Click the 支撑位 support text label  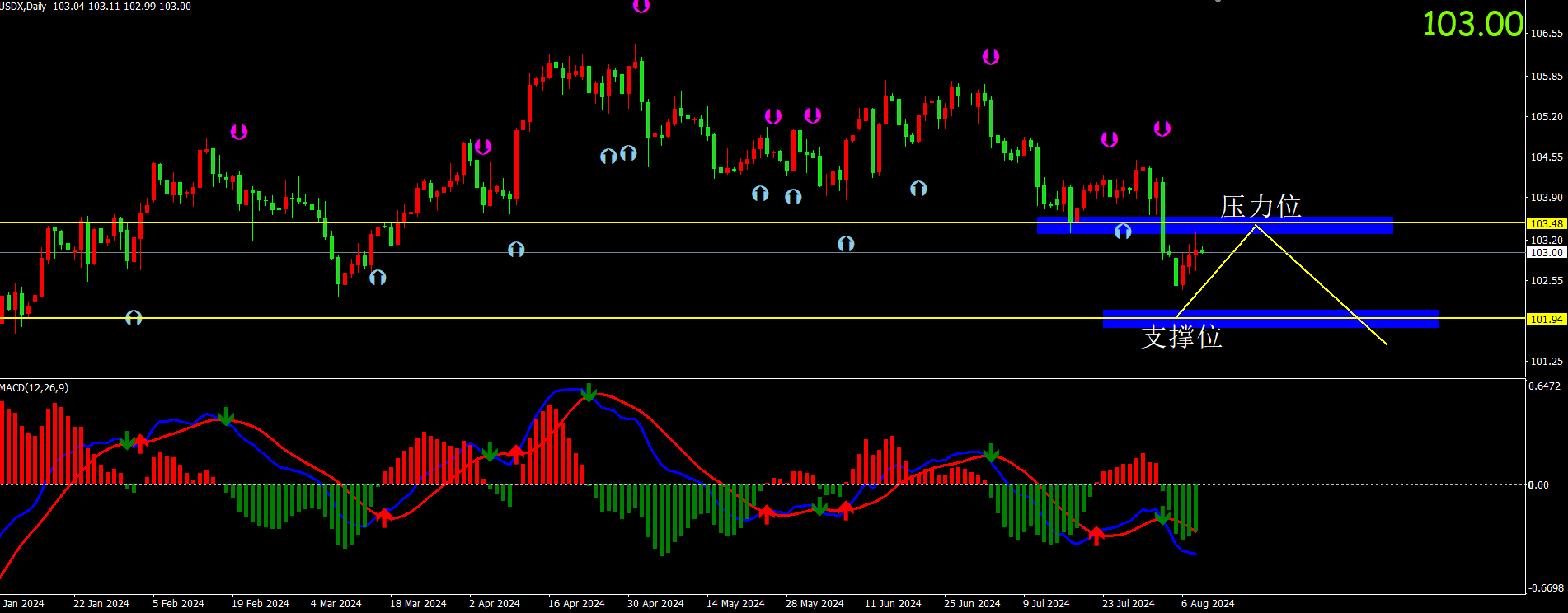point(1181,337)
